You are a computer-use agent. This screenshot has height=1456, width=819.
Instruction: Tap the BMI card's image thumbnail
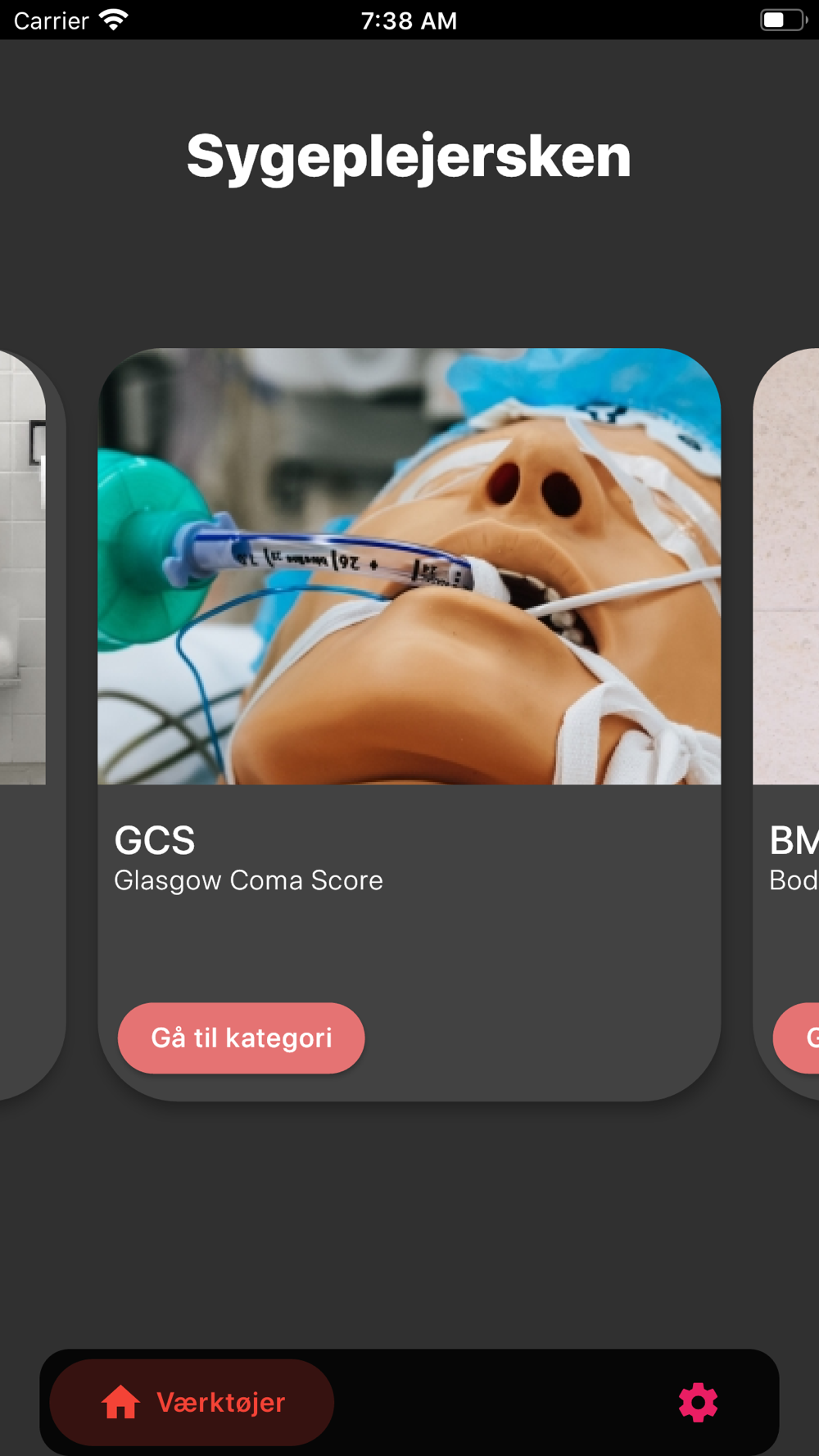pos(786,566)
